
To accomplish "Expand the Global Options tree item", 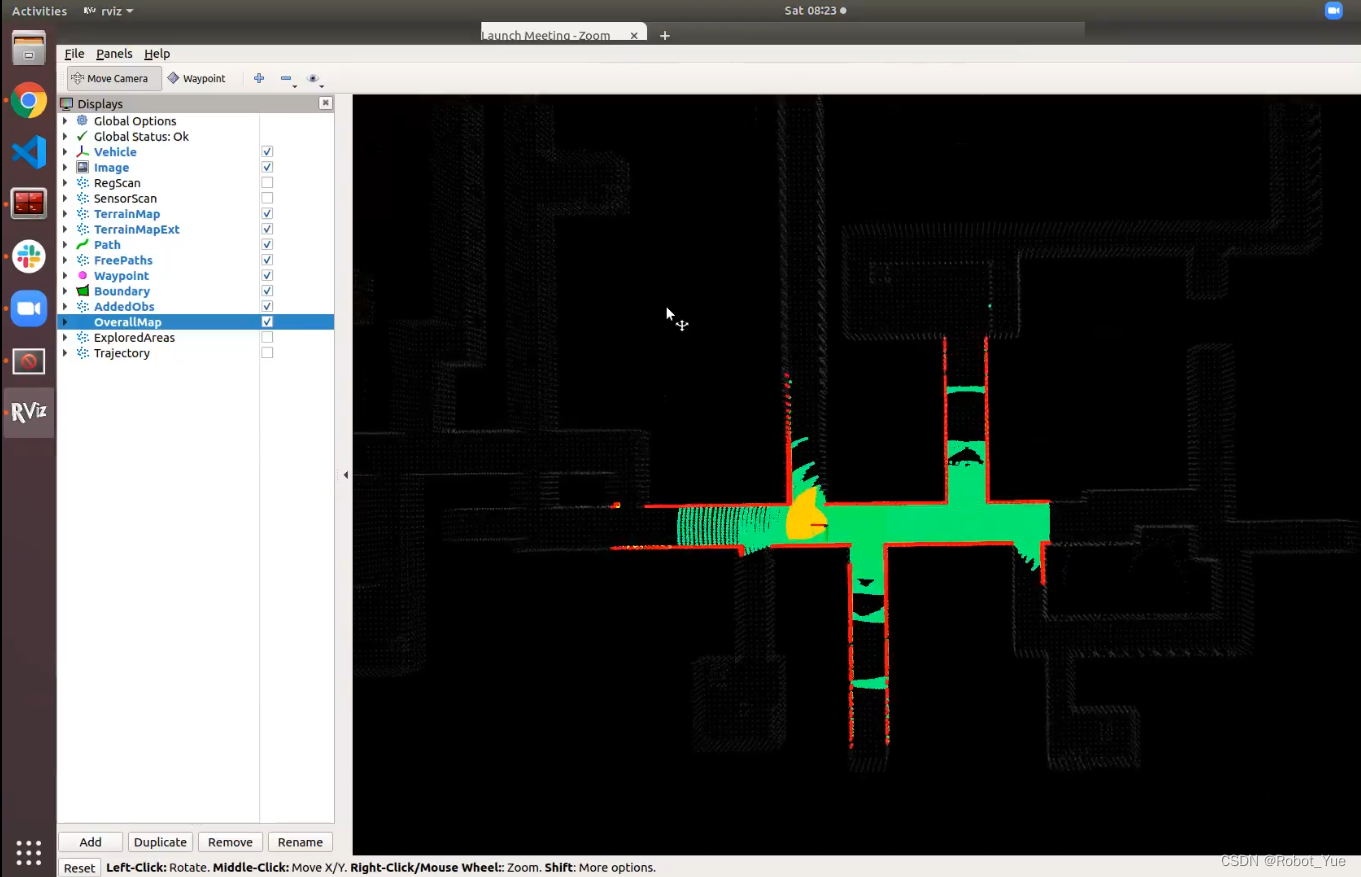I will (x=65, y=121).
